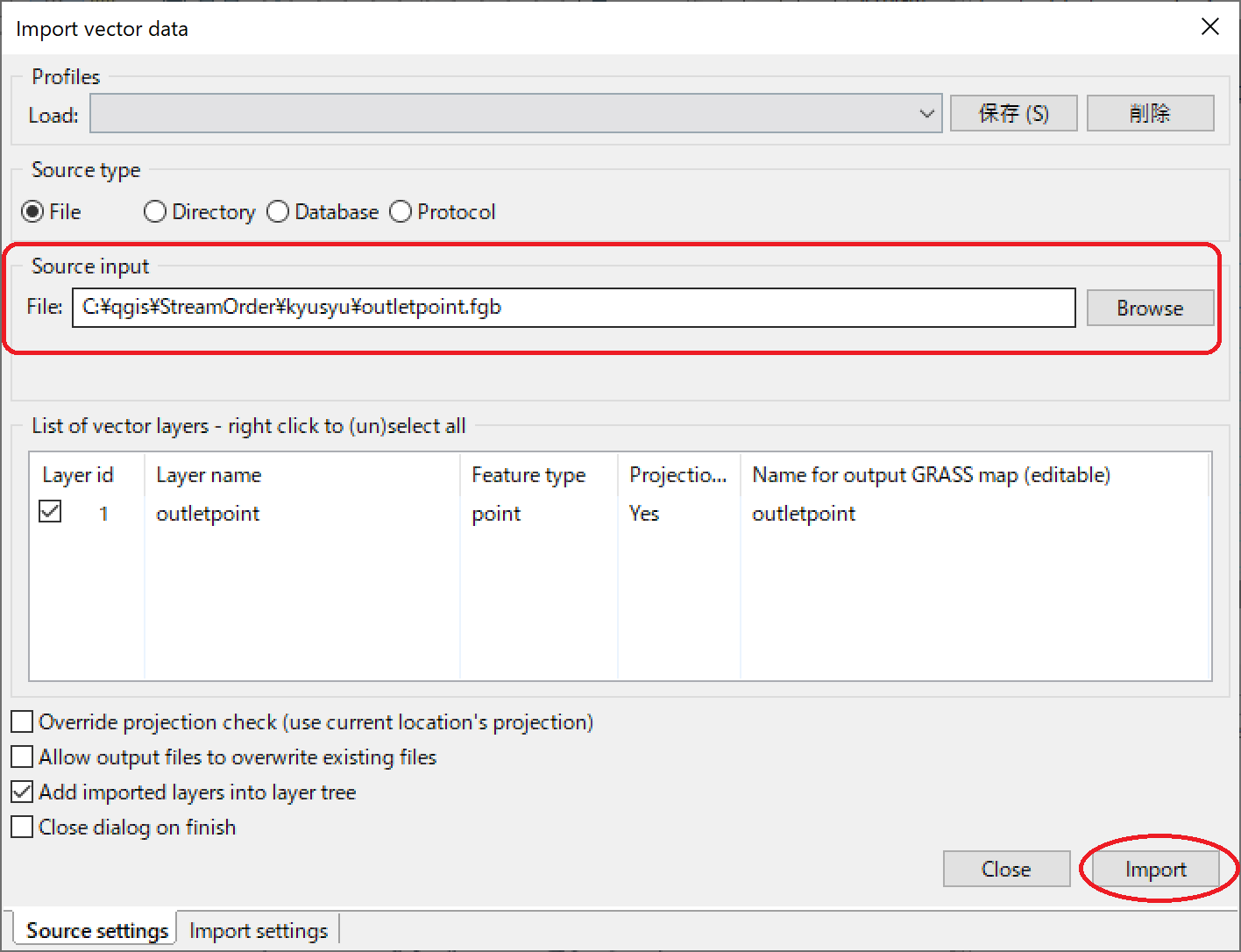Click the Projection match column header

(678, 475)
